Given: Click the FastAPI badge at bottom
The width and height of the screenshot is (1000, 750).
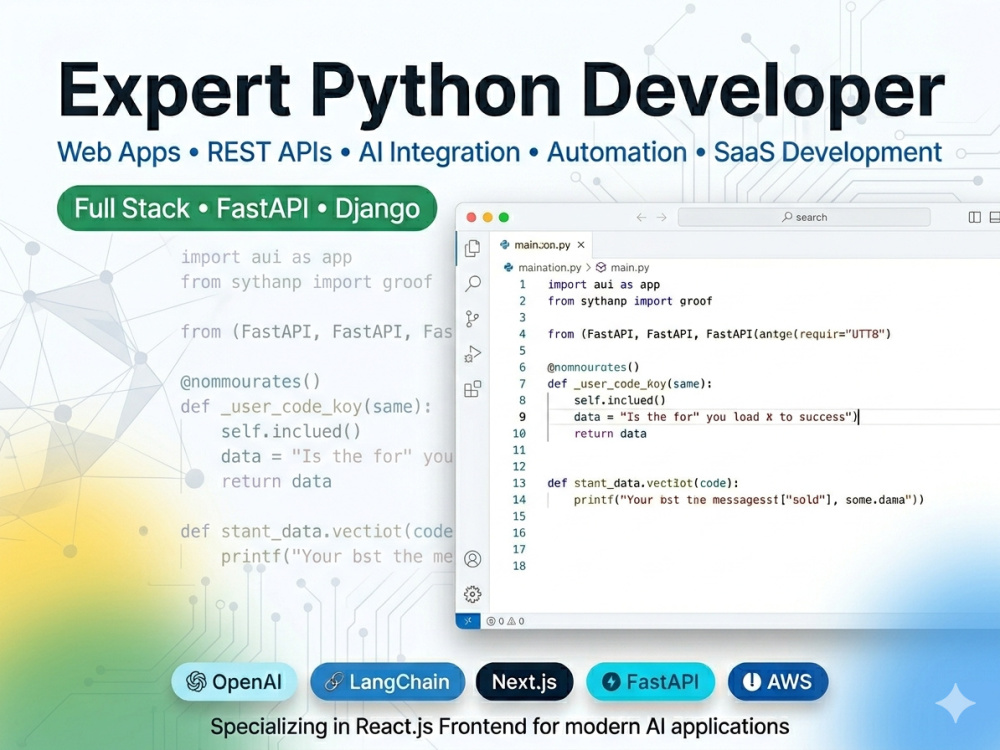Looking at the screenshot, I should tap(651, 682).
